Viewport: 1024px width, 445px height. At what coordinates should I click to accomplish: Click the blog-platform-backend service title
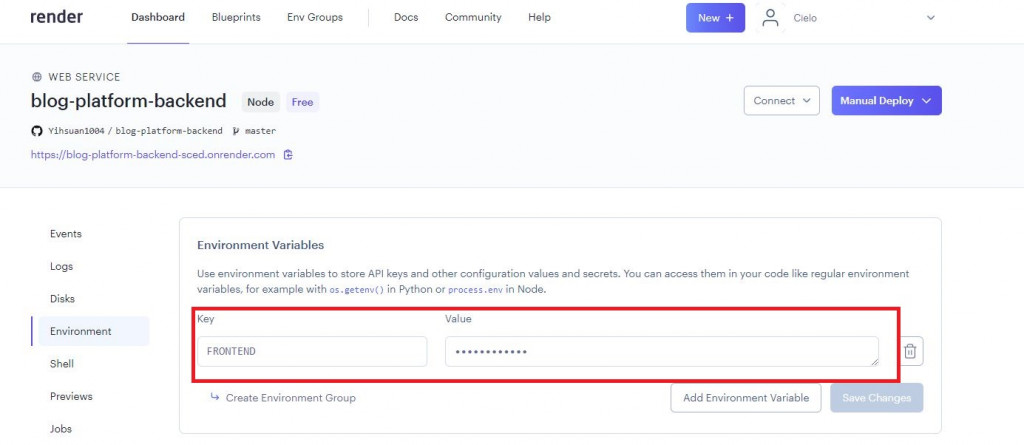pyautogui.click(x=129, y=101)
